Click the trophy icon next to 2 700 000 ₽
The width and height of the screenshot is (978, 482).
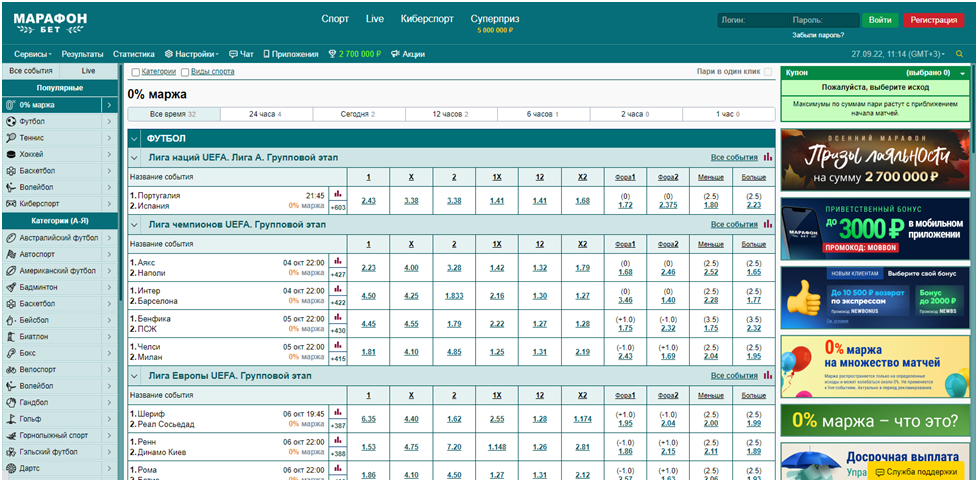[x=332, y=54]
